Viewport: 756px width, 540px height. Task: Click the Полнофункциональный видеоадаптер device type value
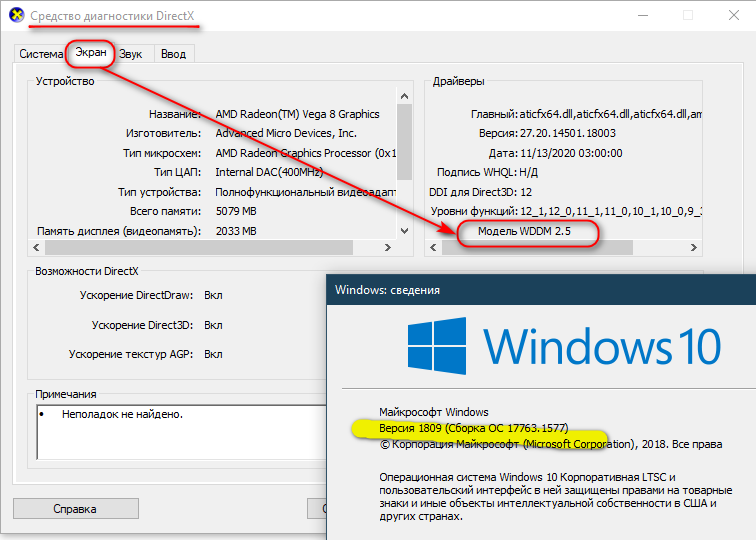306,192
